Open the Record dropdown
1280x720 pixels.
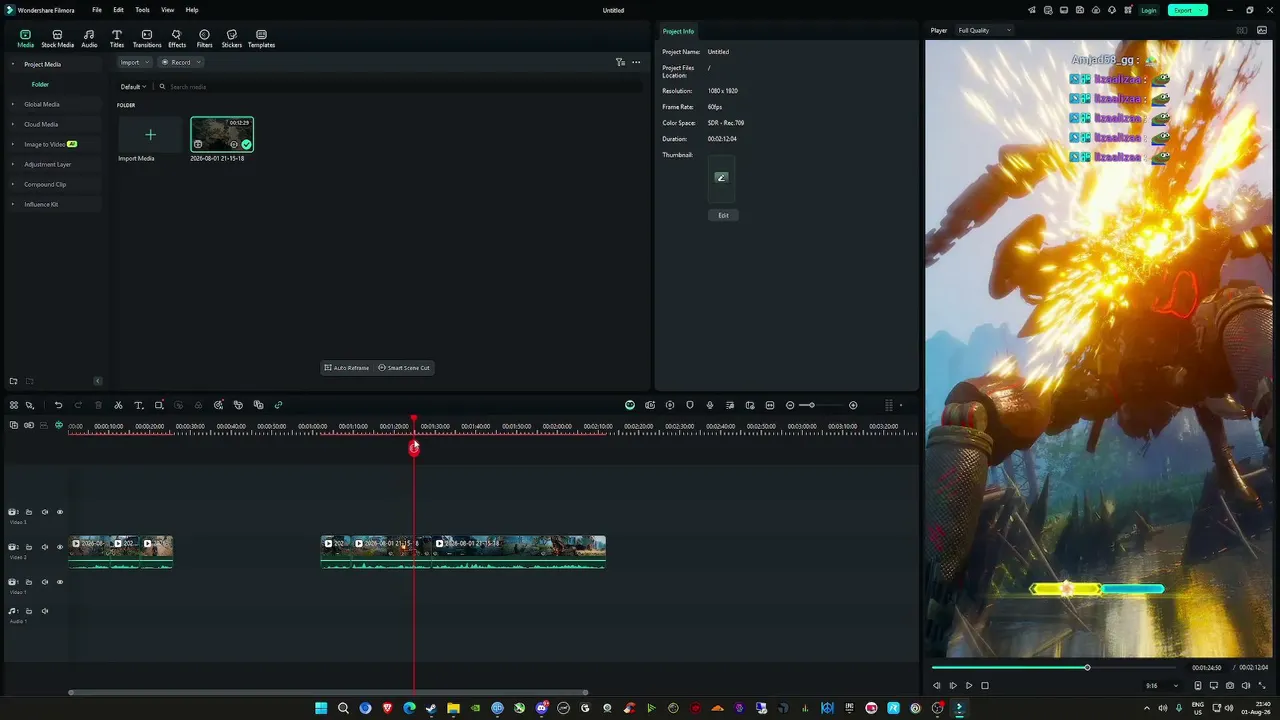tap(181, 62)
